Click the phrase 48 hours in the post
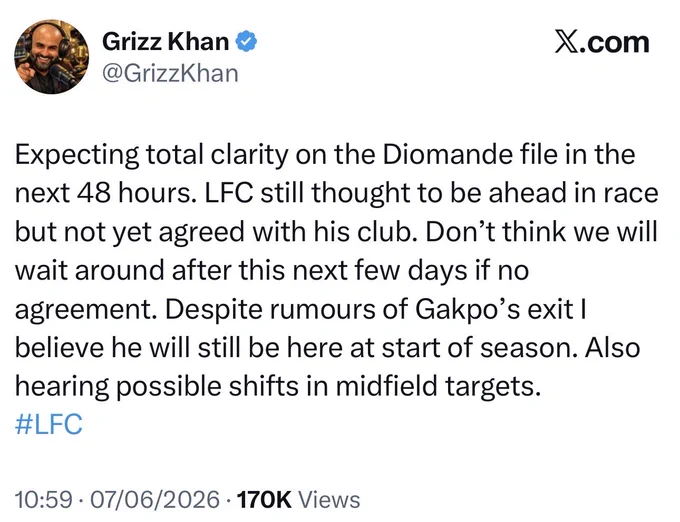Viewport: 680px width, 522px height. [134, 192]
